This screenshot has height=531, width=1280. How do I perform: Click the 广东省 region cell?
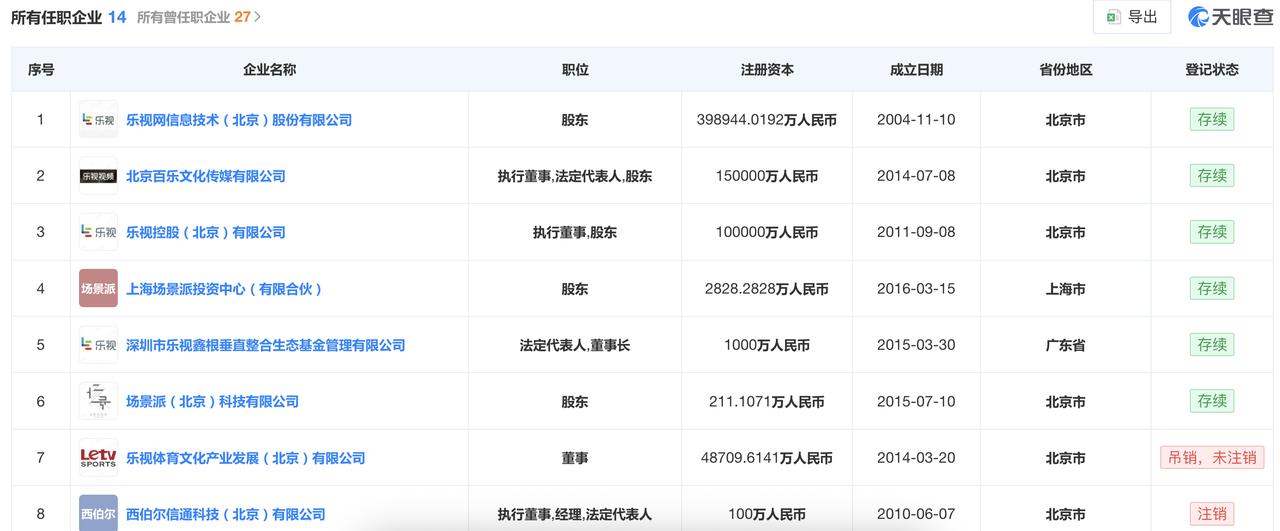(x=1066, y=345)
